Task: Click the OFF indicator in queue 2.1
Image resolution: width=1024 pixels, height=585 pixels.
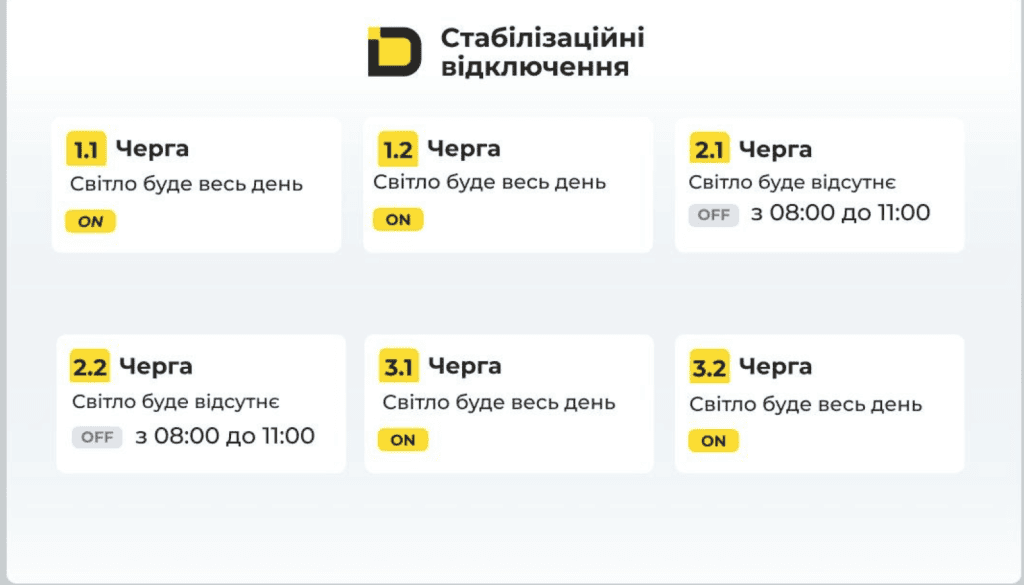Action: click(x=714, y=215)
